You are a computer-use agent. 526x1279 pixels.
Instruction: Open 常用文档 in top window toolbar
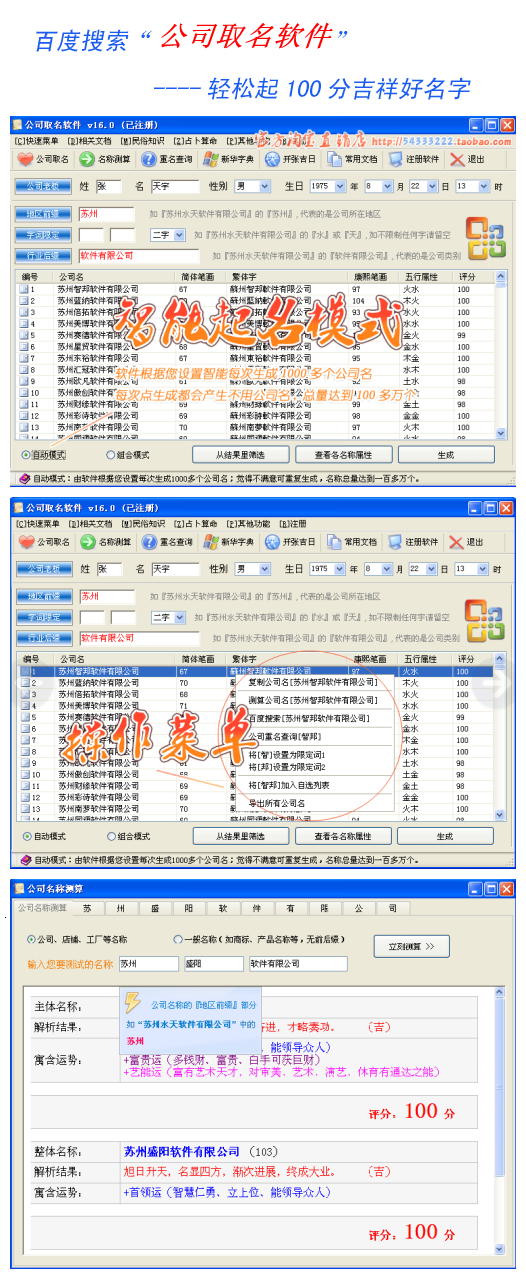pyautogui.click(x=351, y=159)
